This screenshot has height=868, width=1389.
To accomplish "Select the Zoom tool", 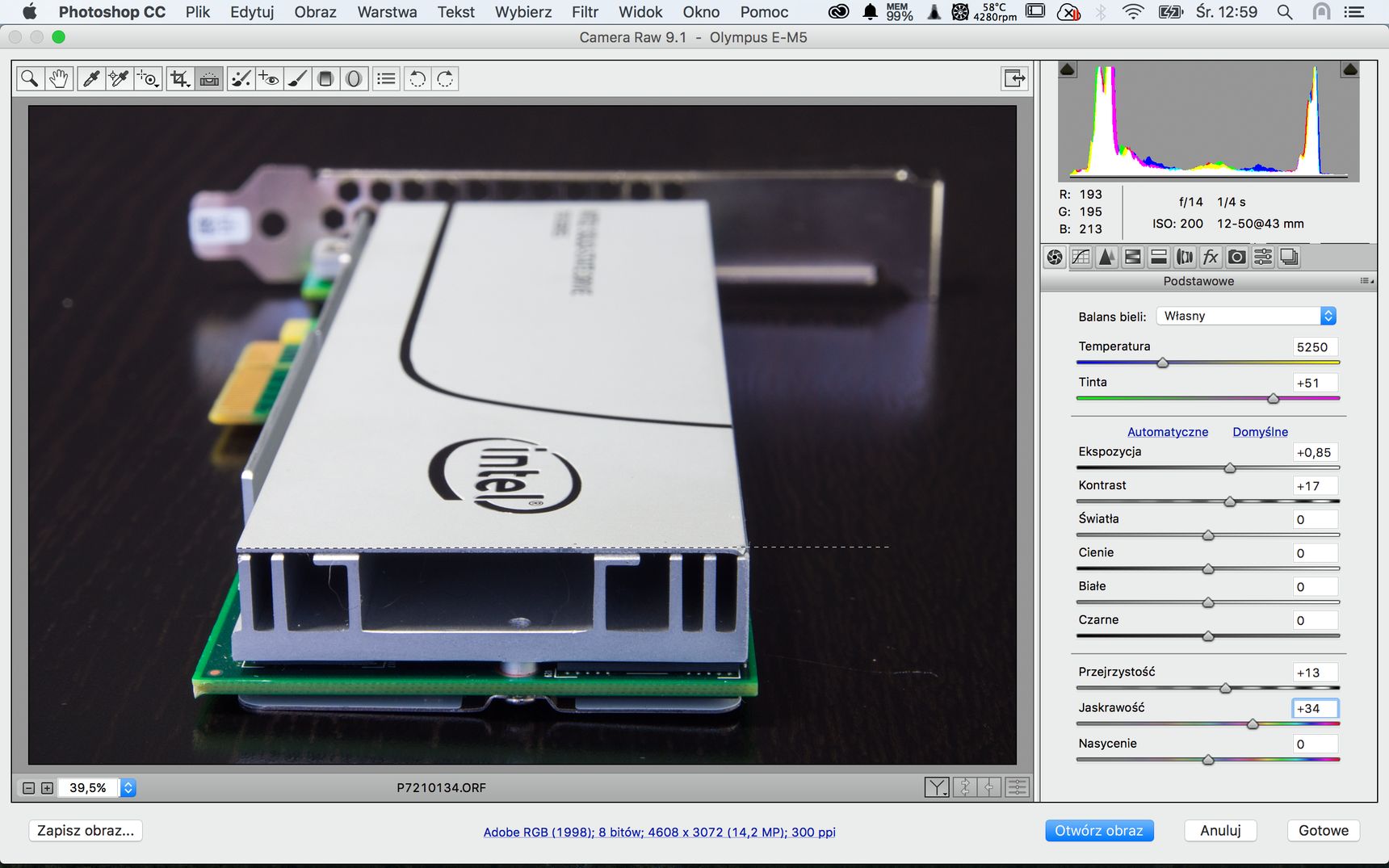I will pos(30,78).
